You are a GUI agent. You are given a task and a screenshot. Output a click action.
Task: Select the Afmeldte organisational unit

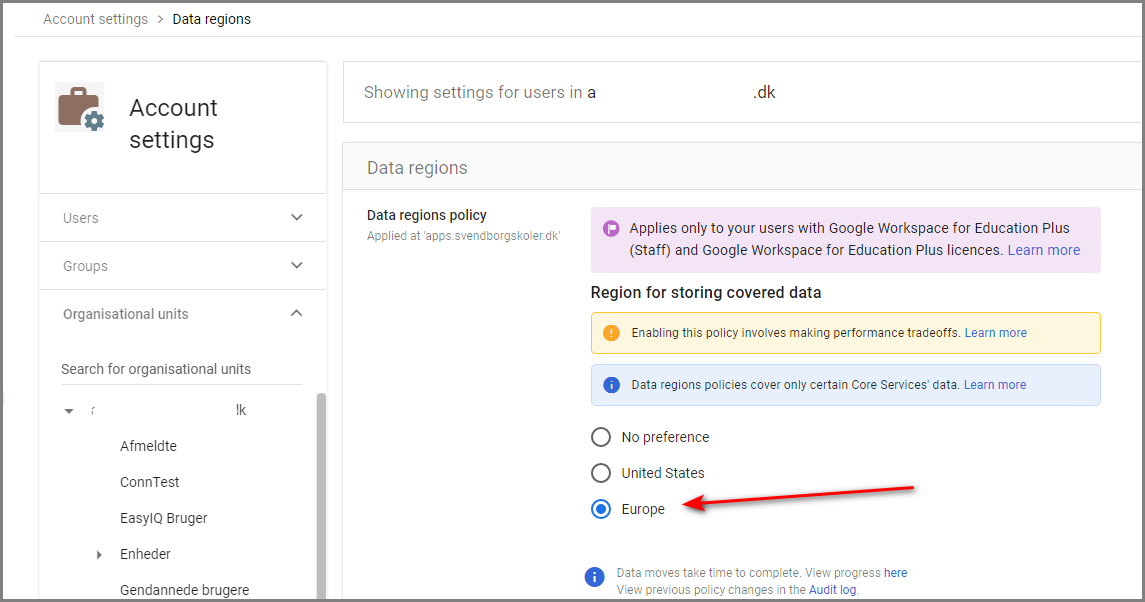148,446
